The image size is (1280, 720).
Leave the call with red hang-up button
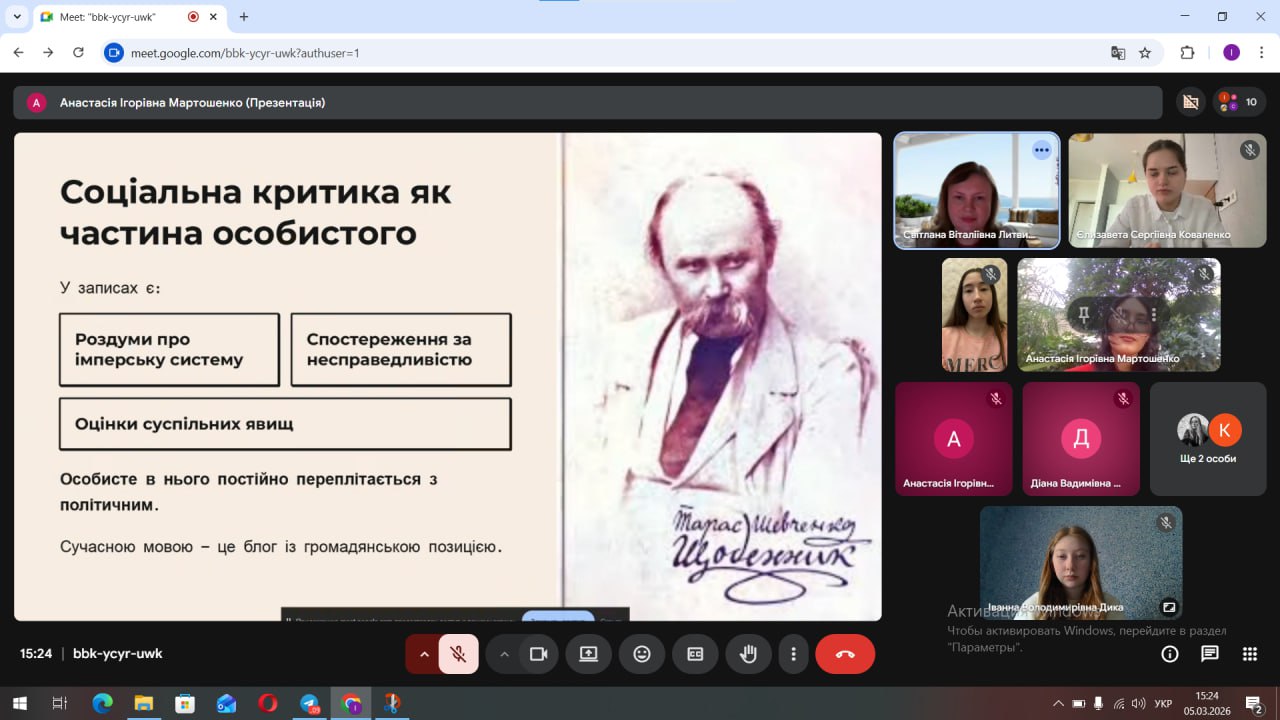click(845, 654)
